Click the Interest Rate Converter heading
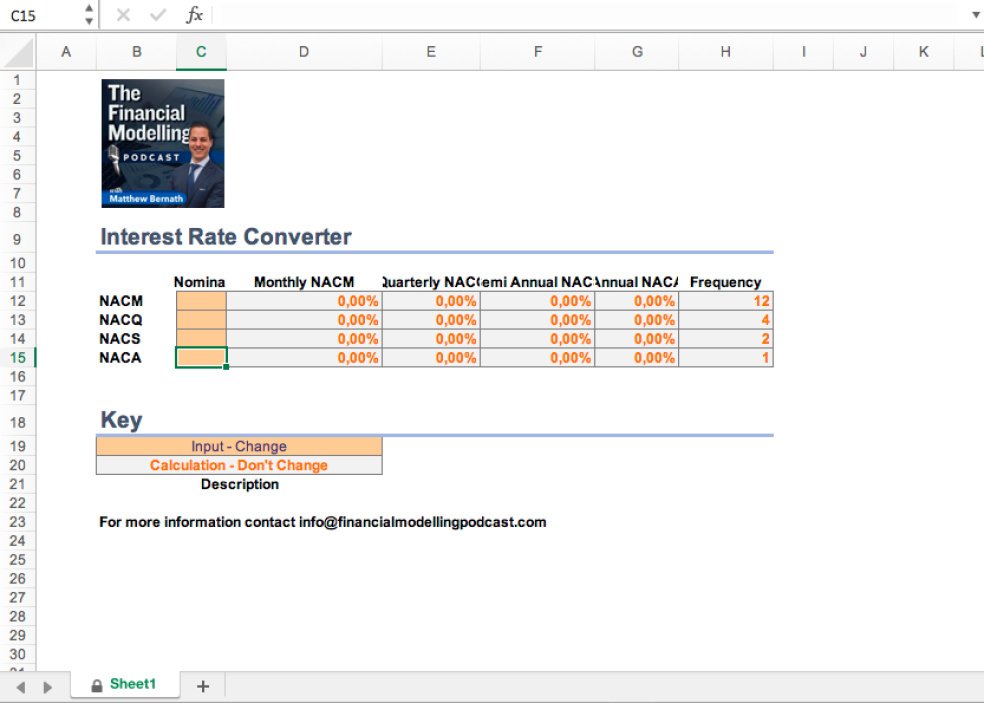984x703 pixels. pos(224,237)
